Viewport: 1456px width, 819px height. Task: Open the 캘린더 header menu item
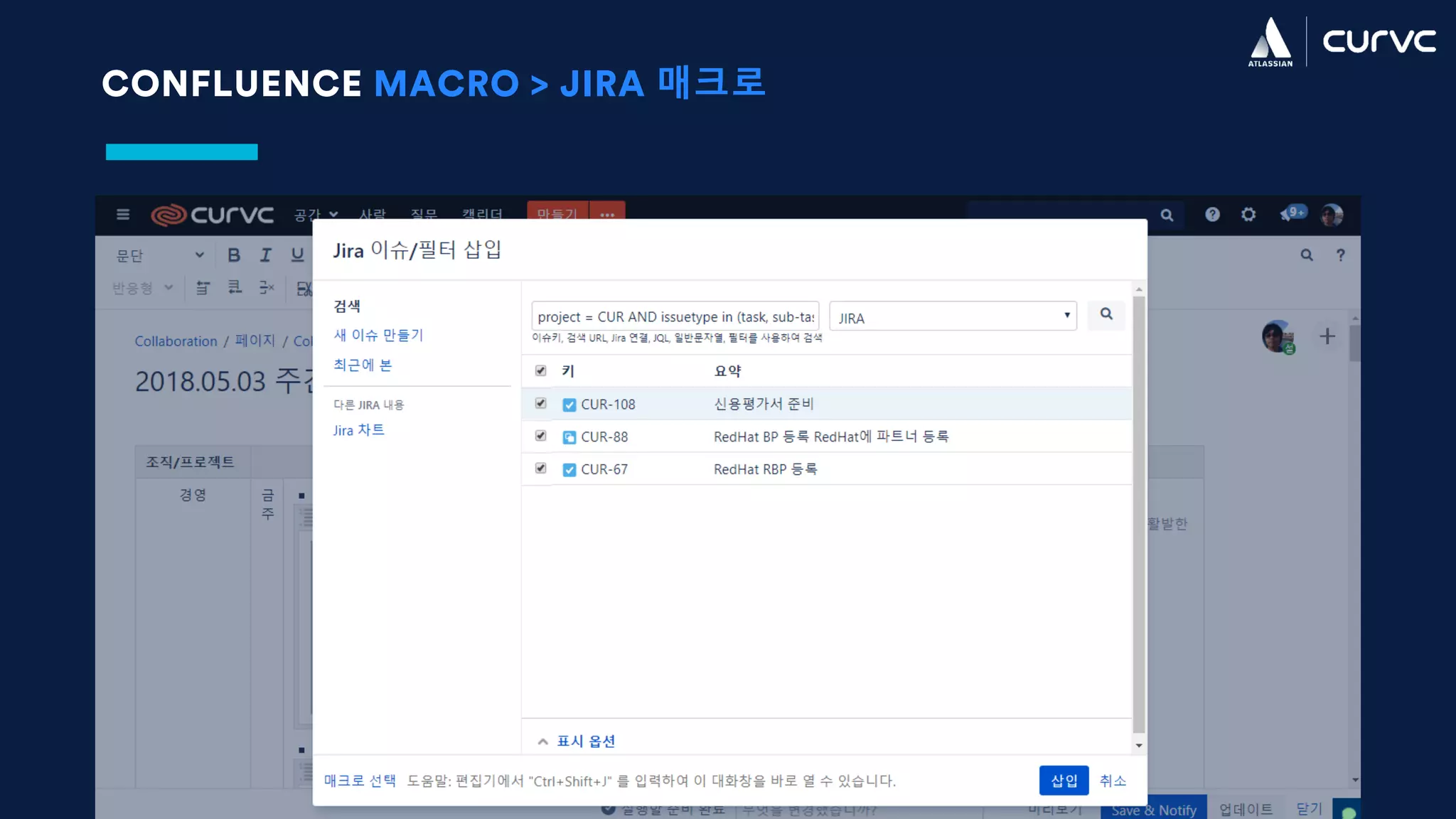click(482, 213)
